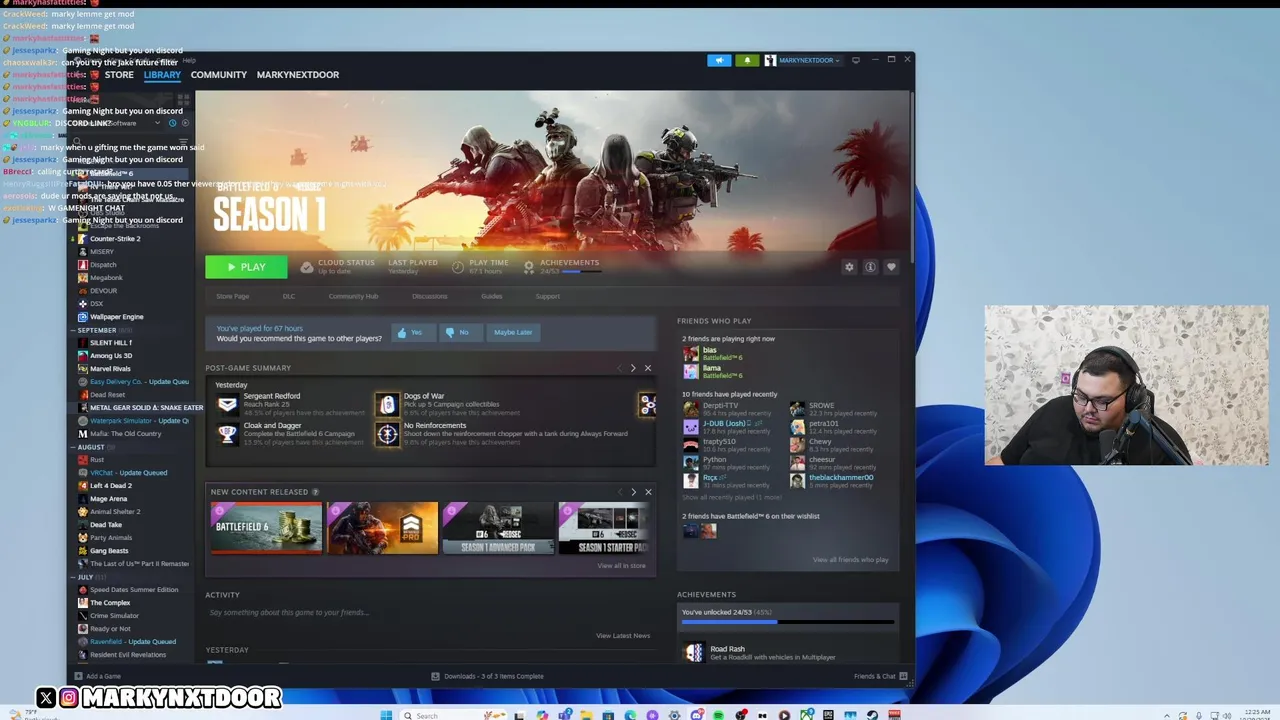Screen dimensions: 1280x720
Task: Open the Dogs of War achievement icon
Action: (387, 403)
